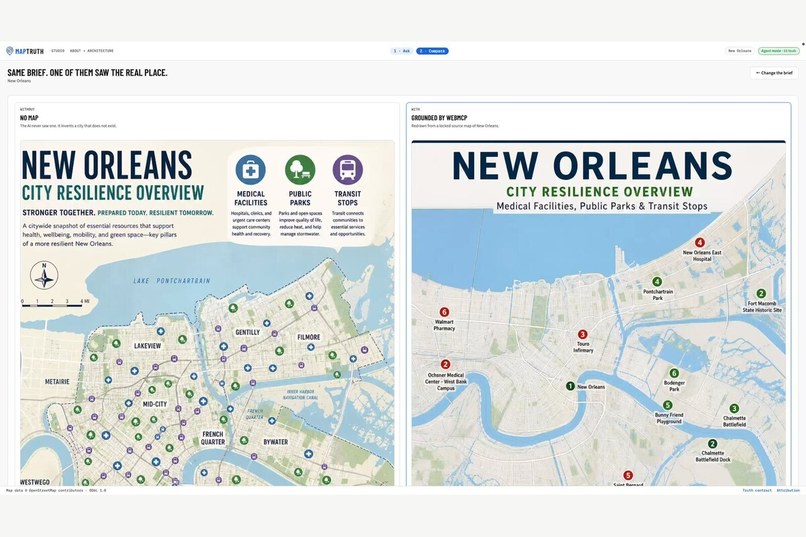
Task: Open the Attribution footer link
Action: [788, 490]
